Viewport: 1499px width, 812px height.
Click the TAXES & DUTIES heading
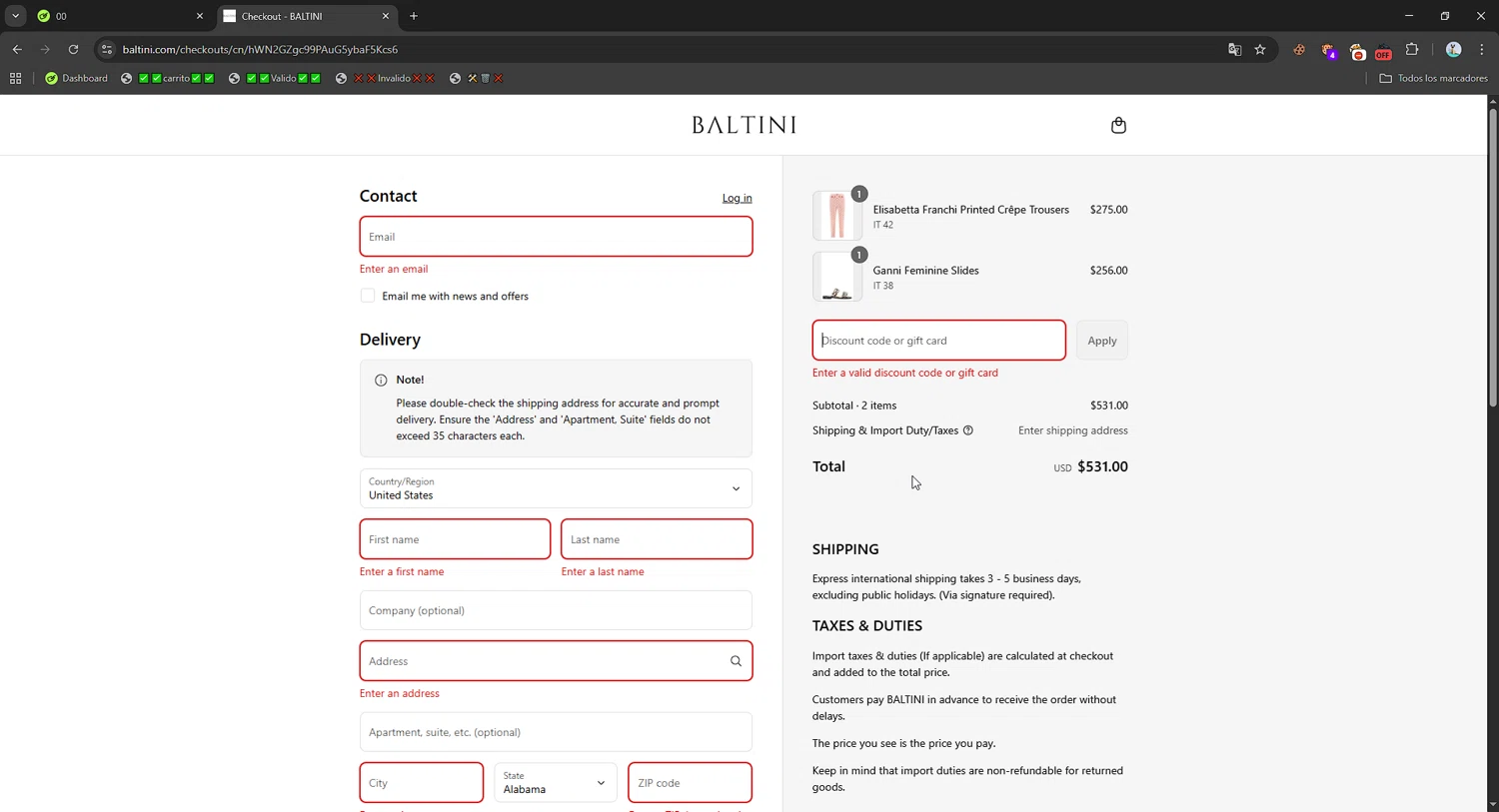(867, 626)
